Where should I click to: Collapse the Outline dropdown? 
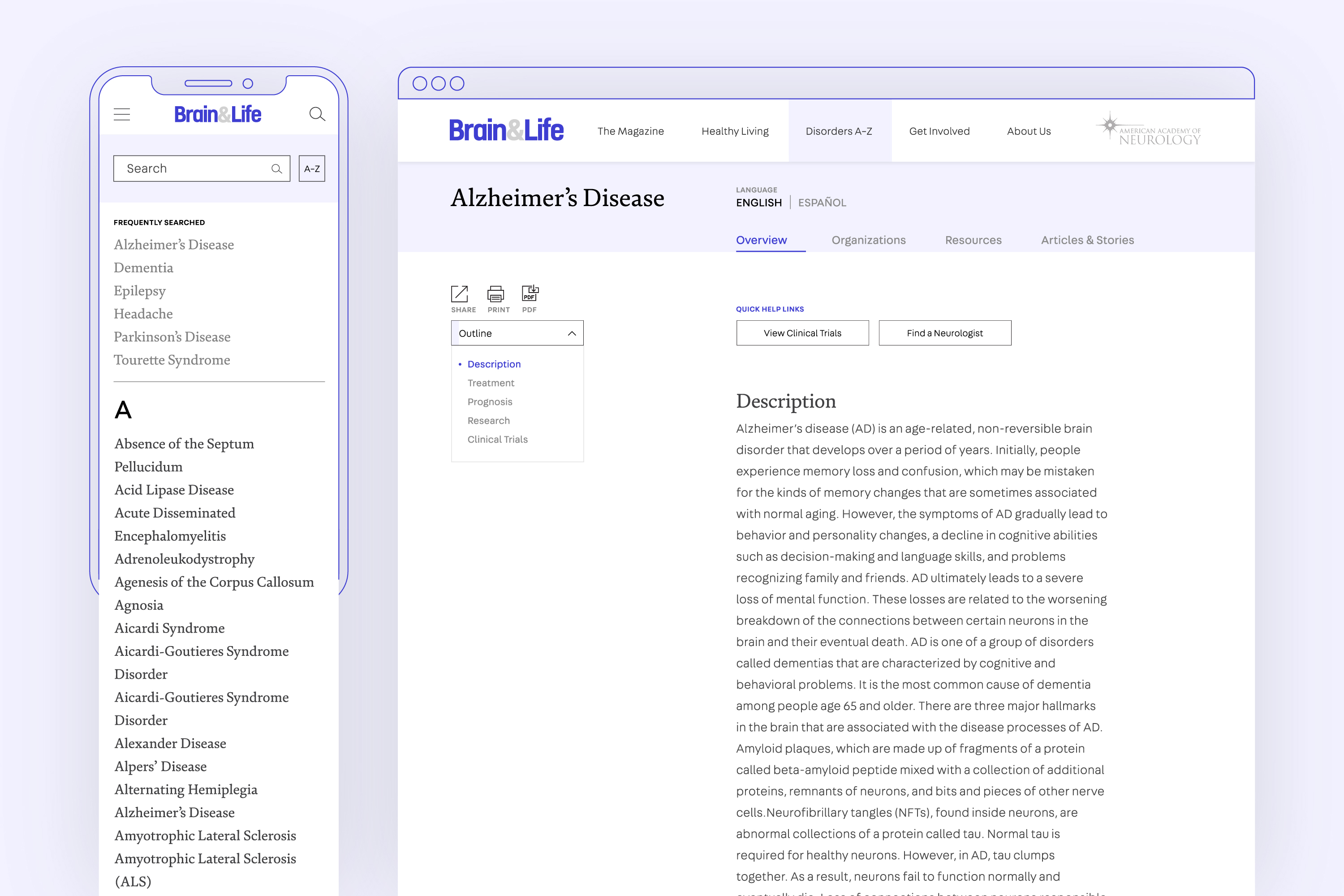572,333
